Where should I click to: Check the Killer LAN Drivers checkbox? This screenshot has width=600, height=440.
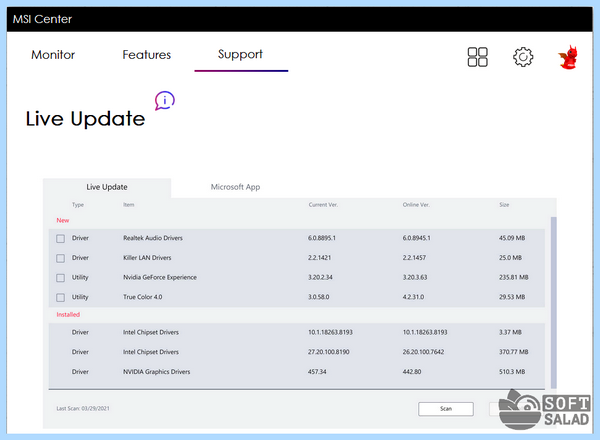point(60,258)
